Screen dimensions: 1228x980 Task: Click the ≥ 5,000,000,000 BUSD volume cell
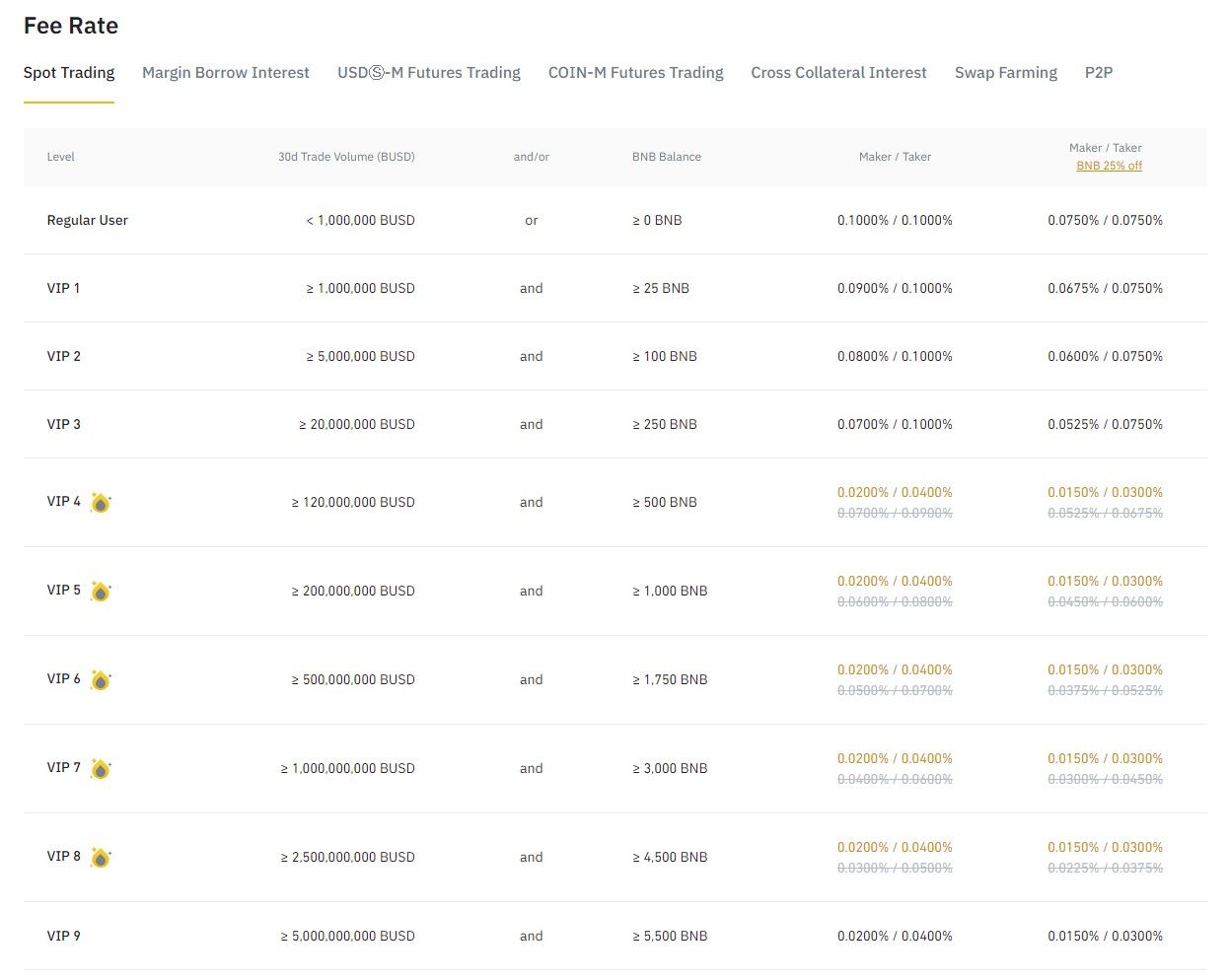347,937
